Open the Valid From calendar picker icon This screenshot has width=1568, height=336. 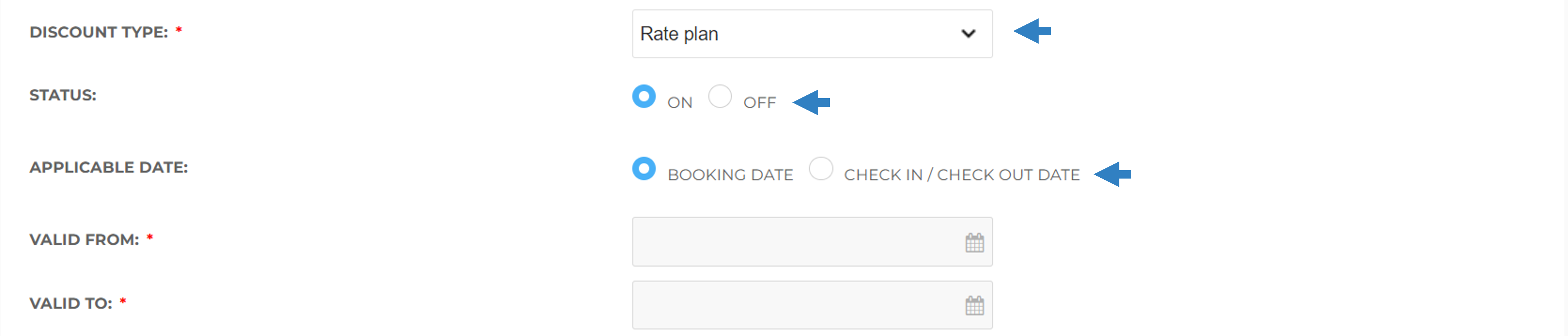974,242
